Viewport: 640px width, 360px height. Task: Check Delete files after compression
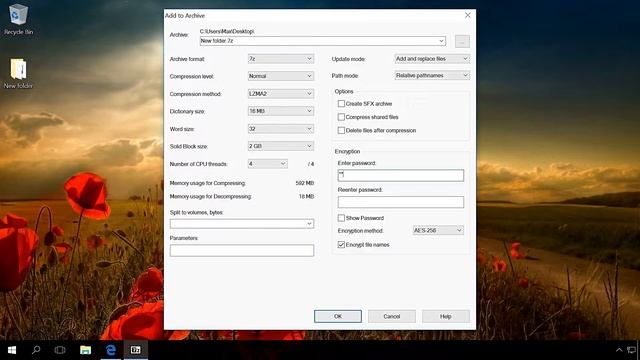[x=341, y=131]
